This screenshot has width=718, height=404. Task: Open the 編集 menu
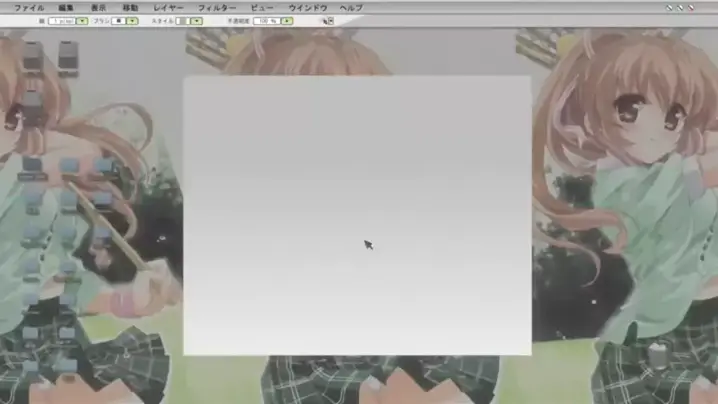[66, 7]
